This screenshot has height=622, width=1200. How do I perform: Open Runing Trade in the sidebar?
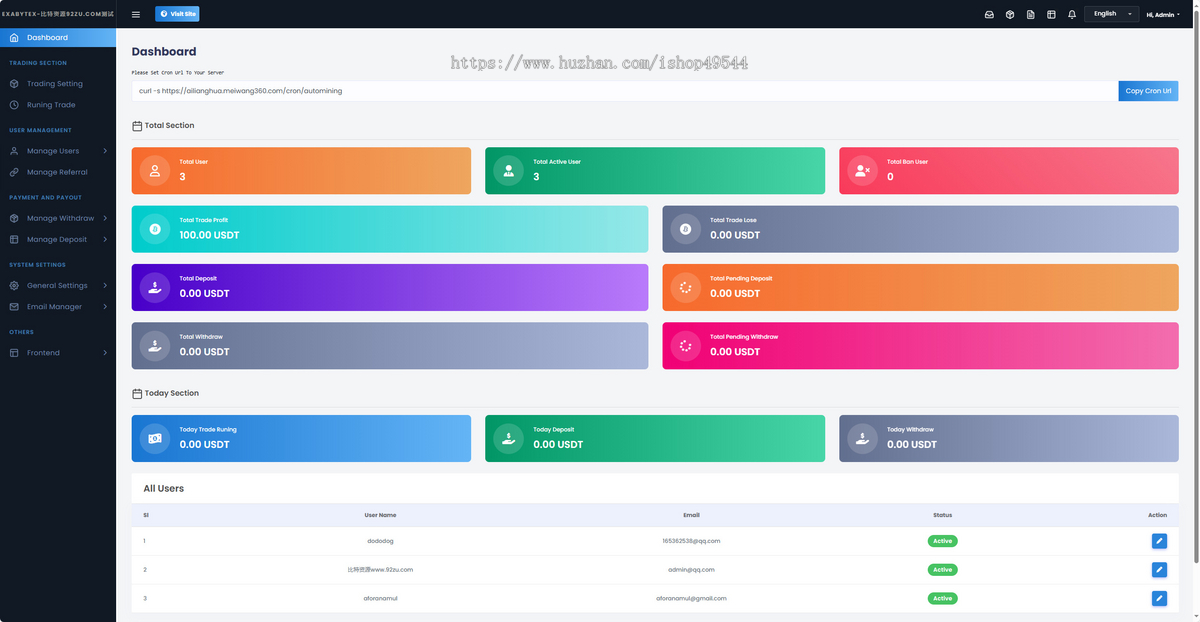tap(58, 105)
